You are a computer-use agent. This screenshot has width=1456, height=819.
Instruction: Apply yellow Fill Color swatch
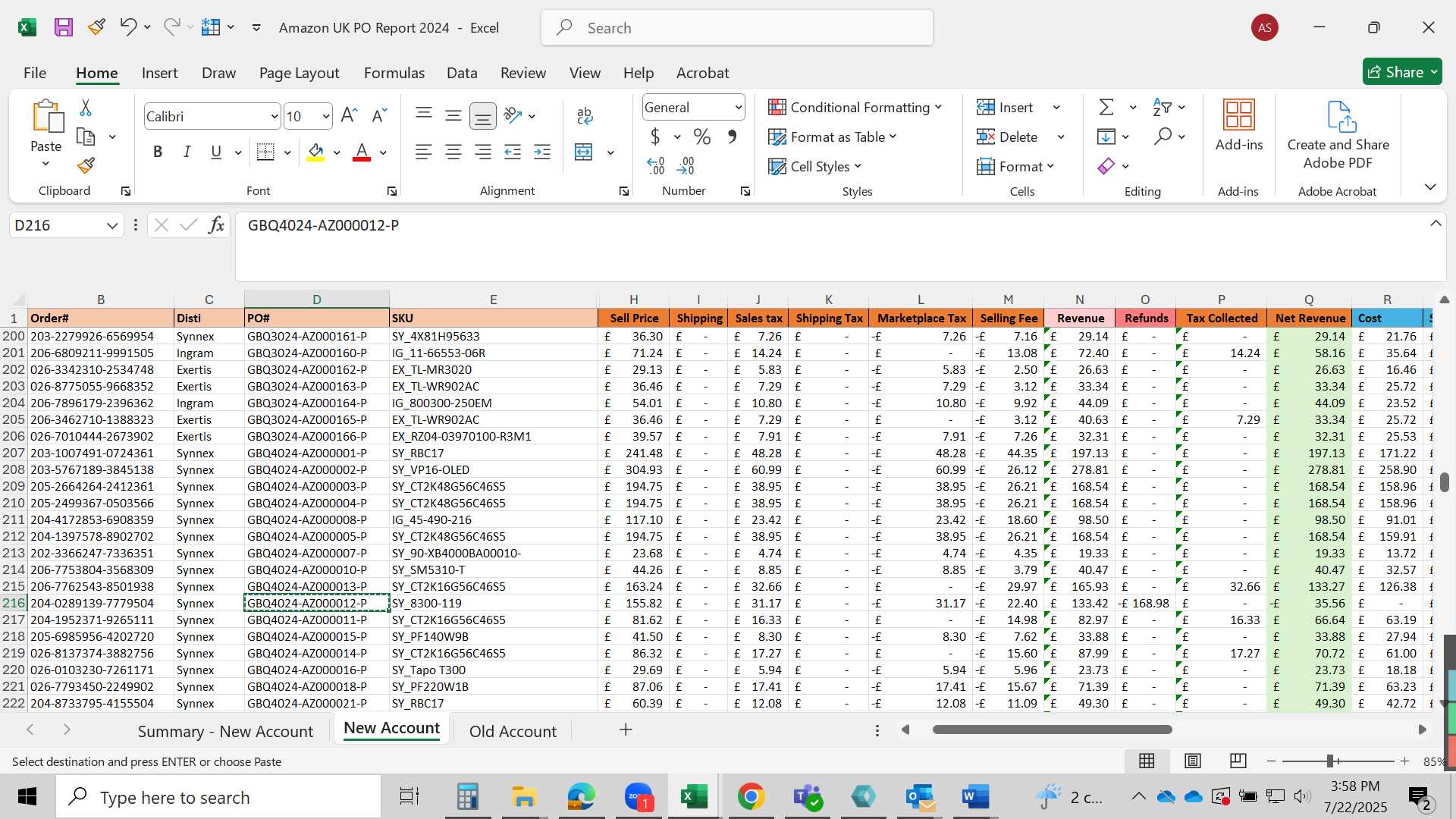[316, 152]
